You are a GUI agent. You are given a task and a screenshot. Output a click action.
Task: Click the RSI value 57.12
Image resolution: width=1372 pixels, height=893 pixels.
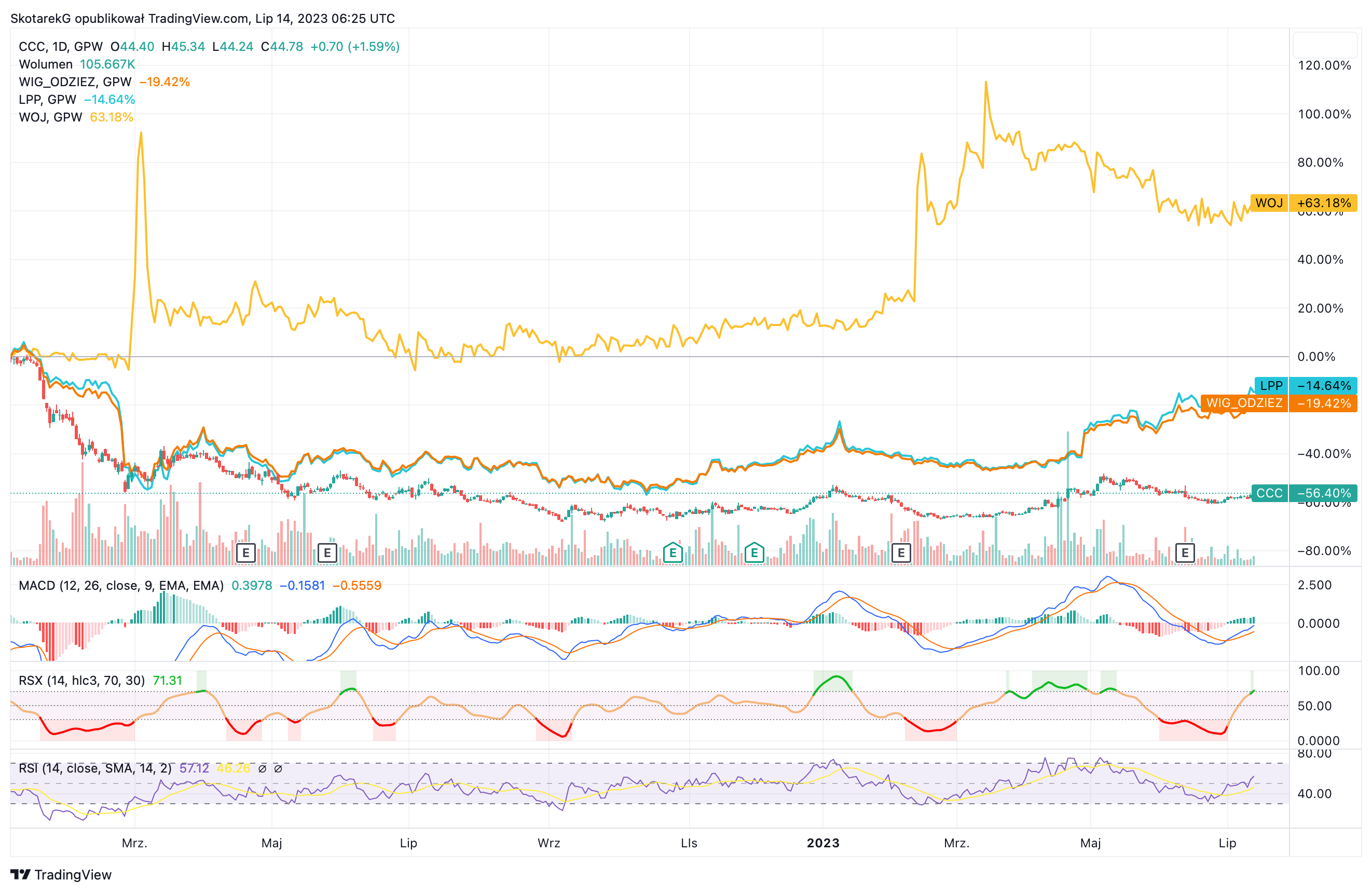(x=194, y=768)
